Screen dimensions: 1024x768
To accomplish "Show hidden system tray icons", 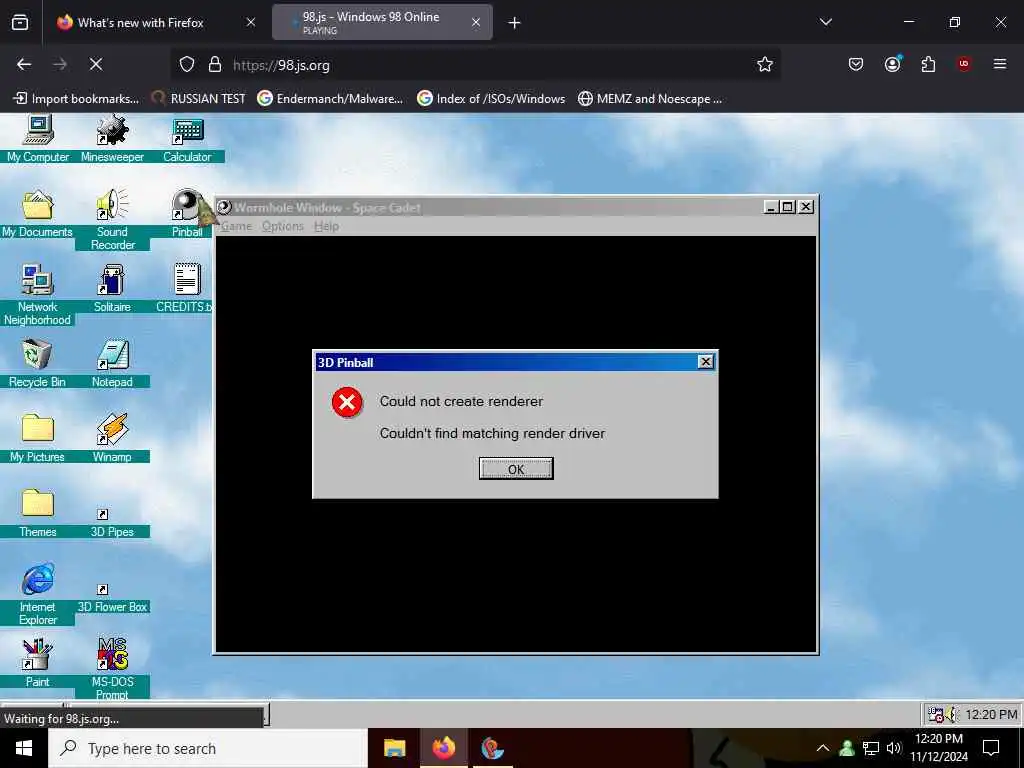I will click(823, 748).
